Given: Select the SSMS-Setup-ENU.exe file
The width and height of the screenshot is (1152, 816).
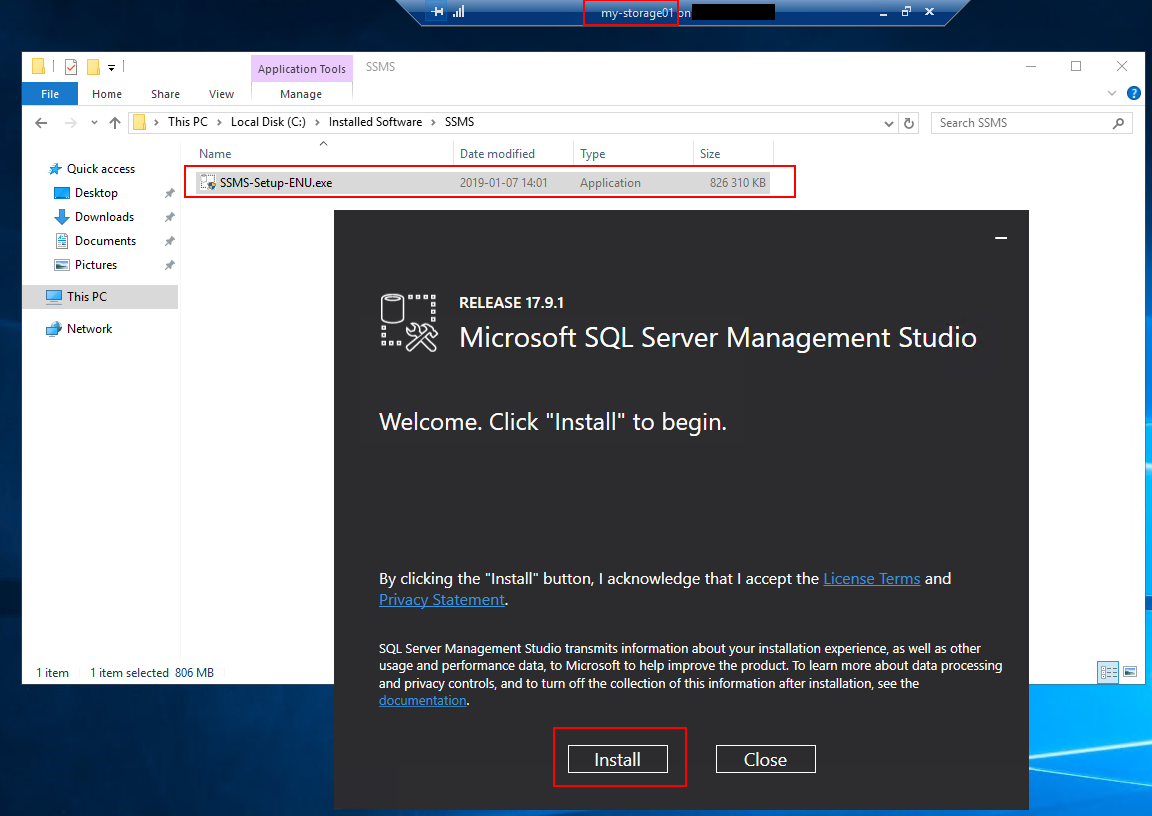Looking at the screenshot, I should point(483,183).
